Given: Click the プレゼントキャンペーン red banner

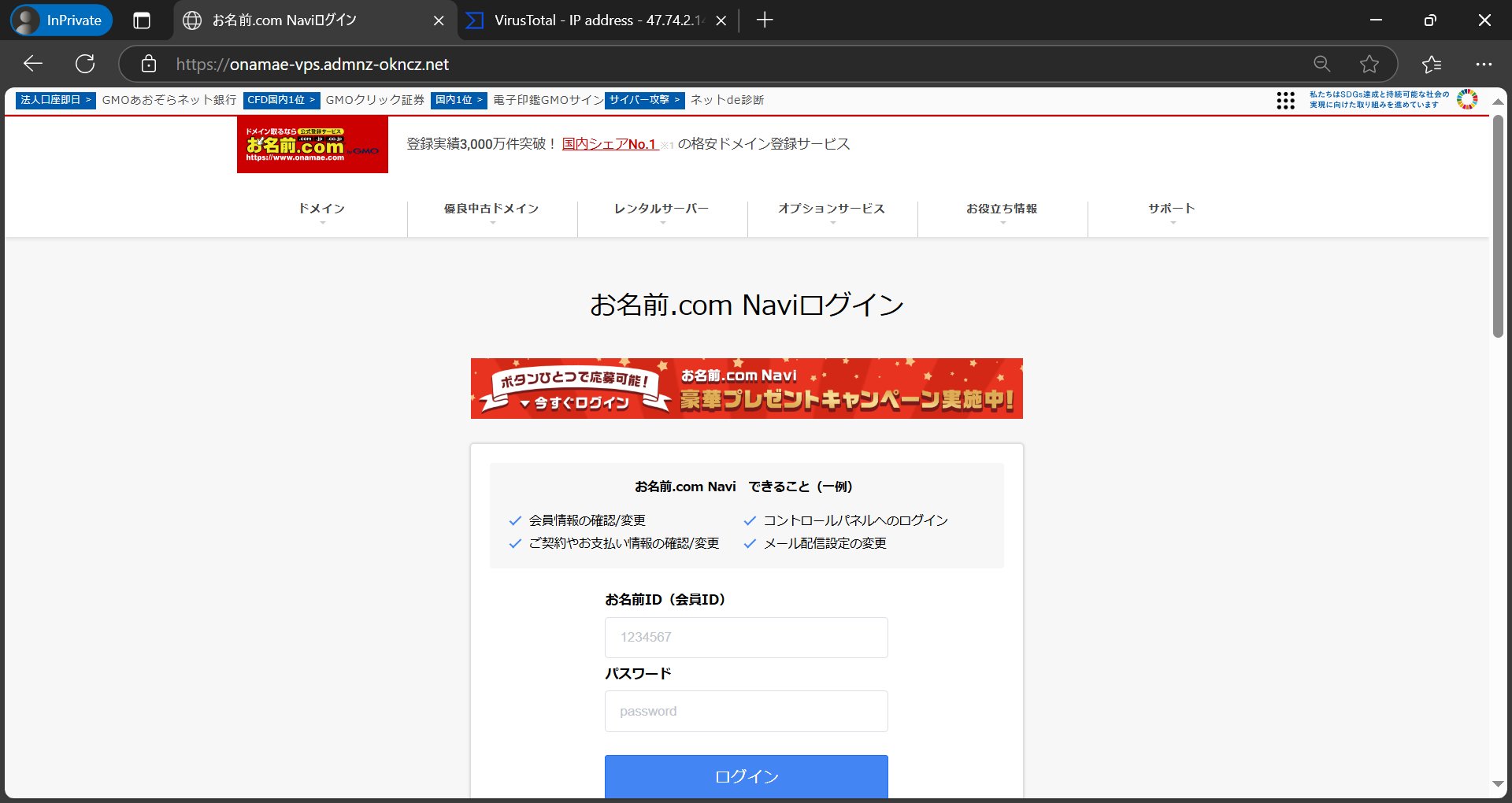Looking at the screenshot, I should click(747, 388).
